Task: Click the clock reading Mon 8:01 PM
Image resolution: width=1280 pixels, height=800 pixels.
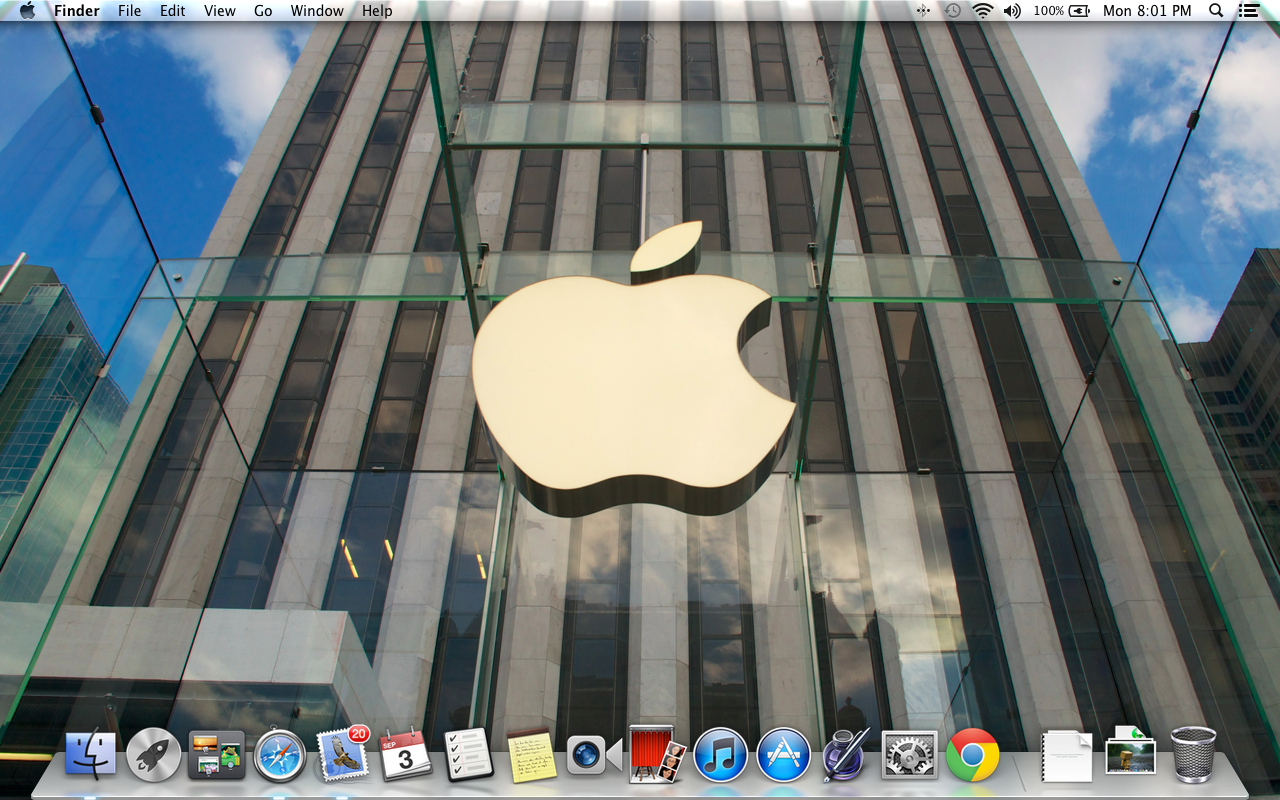Action: (x=1147, y=11)
